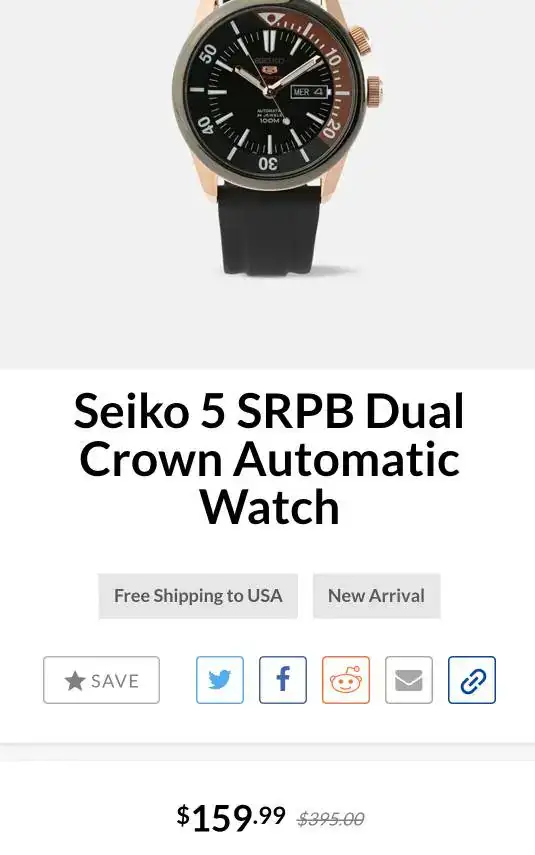535x855 pixels.
Task: Copy the product link with chain icon
Action: click(472, 680)
